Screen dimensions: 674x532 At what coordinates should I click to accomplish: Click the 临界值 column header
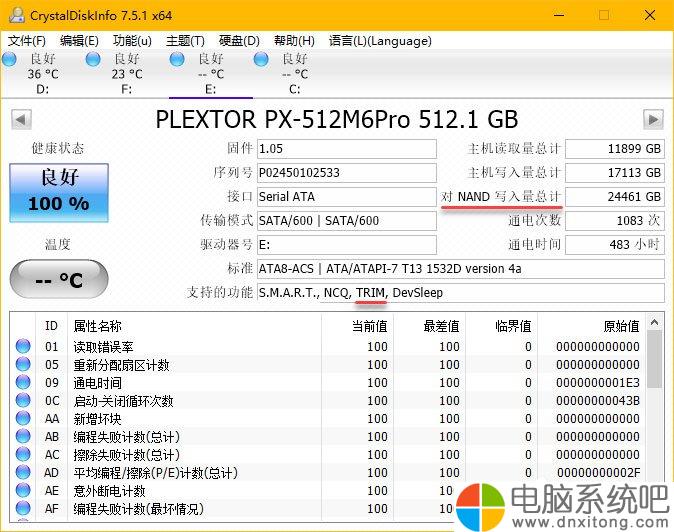click(x=501, y=326)
